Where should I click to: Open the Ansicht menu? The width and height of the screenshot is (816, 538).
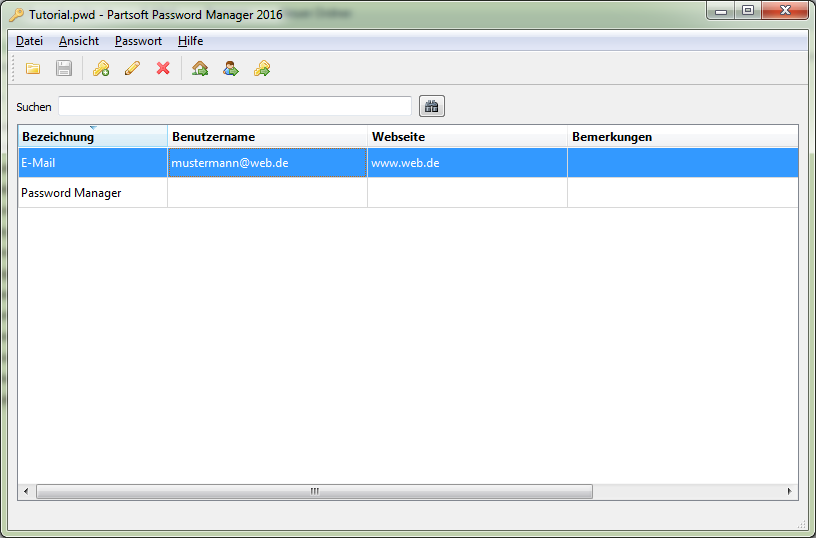click(x=78, y=41)
